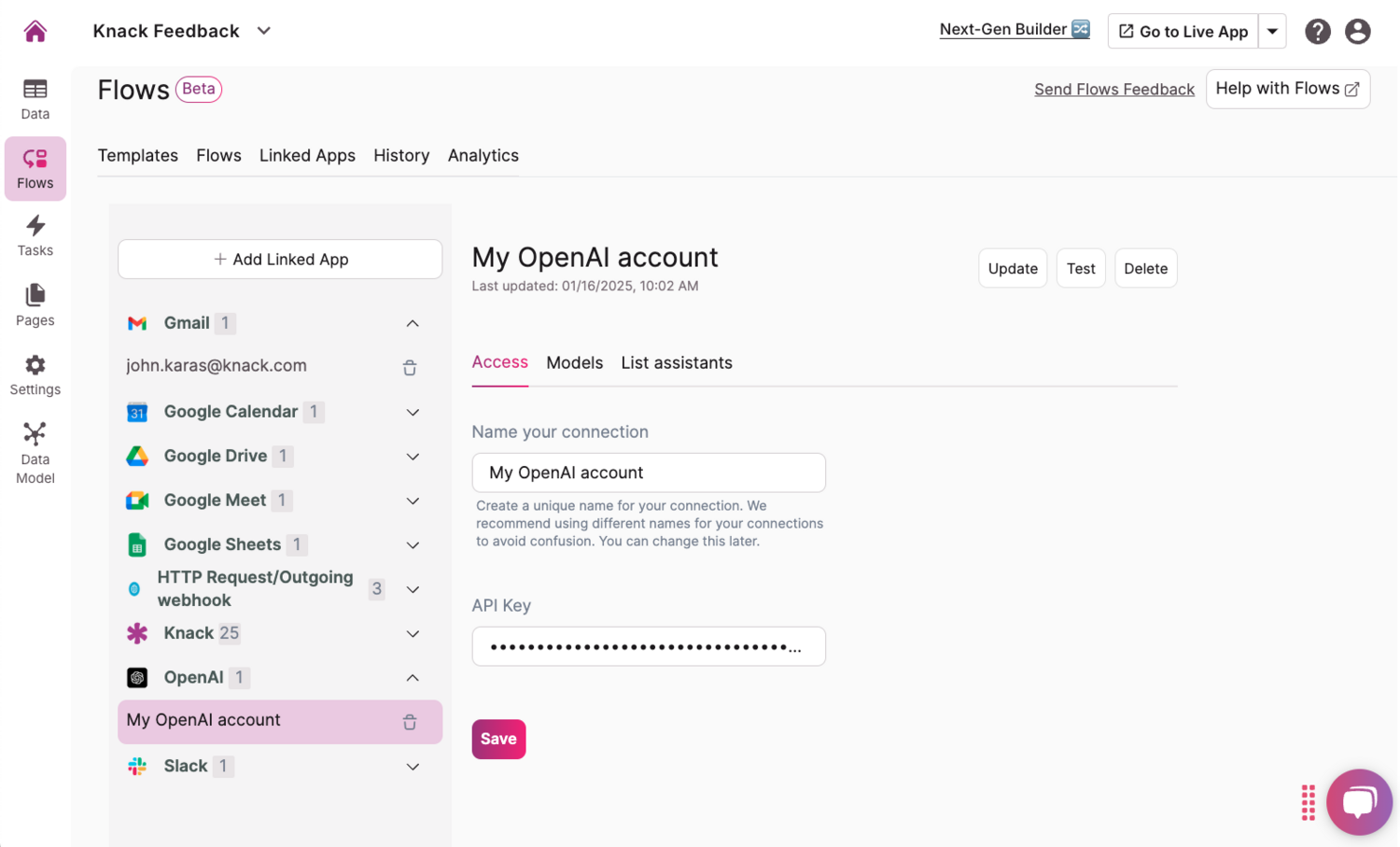Click the Send Flows Feedback link
The width and height of the screenshot is (1400, 847).
[1113, 90]
